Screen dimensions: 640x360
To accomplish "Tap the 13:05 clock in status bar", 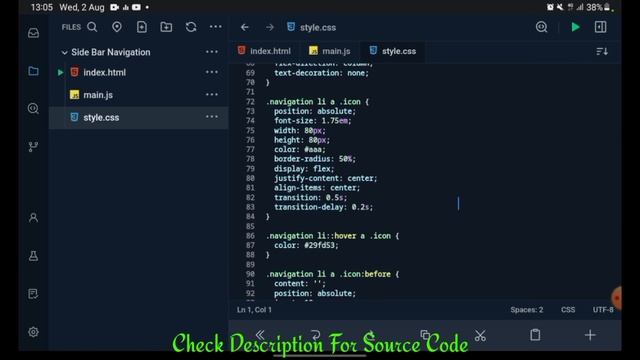I will 42,7.
